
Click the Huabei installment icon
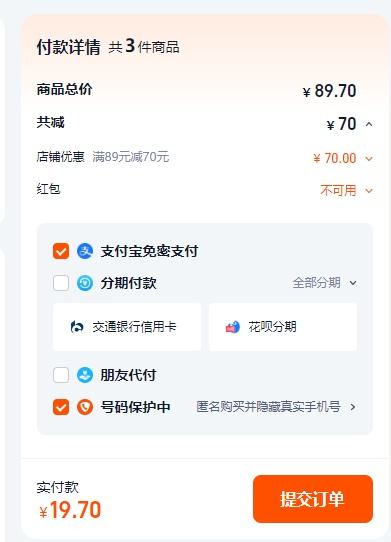(233, 327)
